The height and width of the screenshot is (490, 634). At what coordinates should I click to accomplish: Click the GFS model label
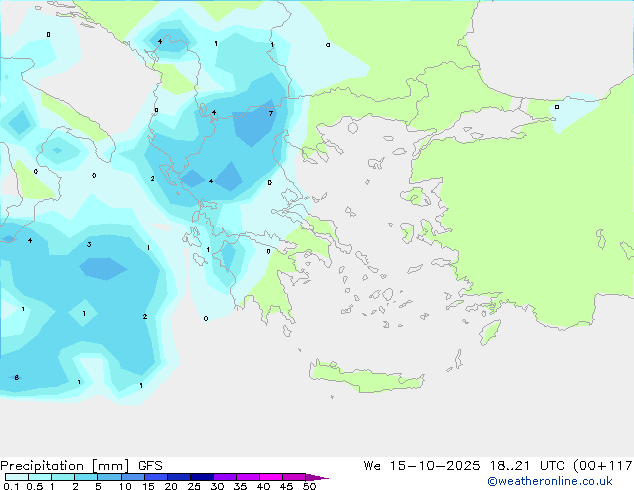point(150,466)
